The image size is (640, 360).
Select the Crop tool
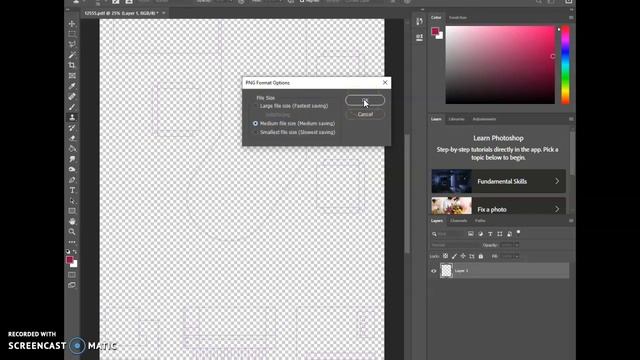(72, 65)
